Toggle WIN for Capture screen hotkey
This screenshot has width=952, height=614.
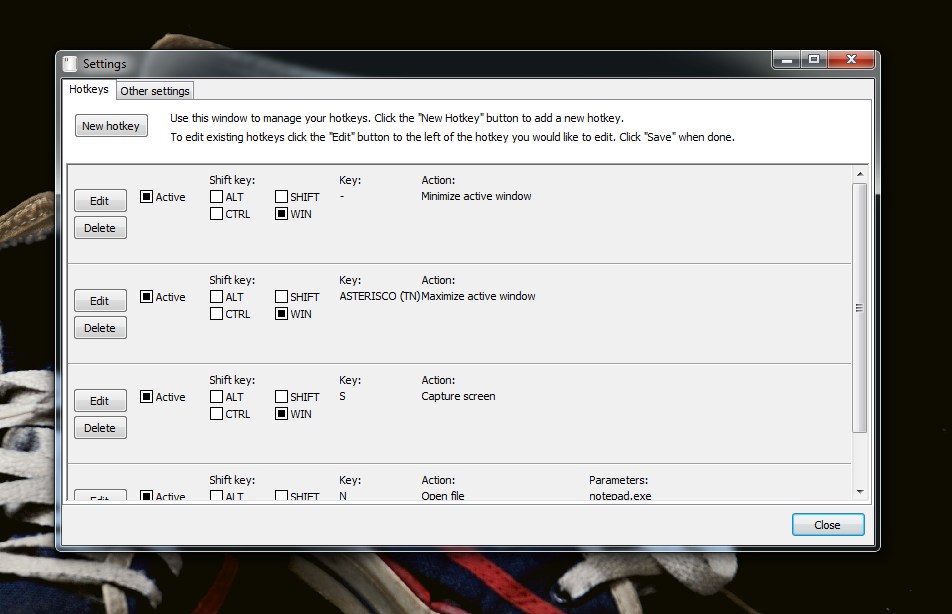[281, 414]
